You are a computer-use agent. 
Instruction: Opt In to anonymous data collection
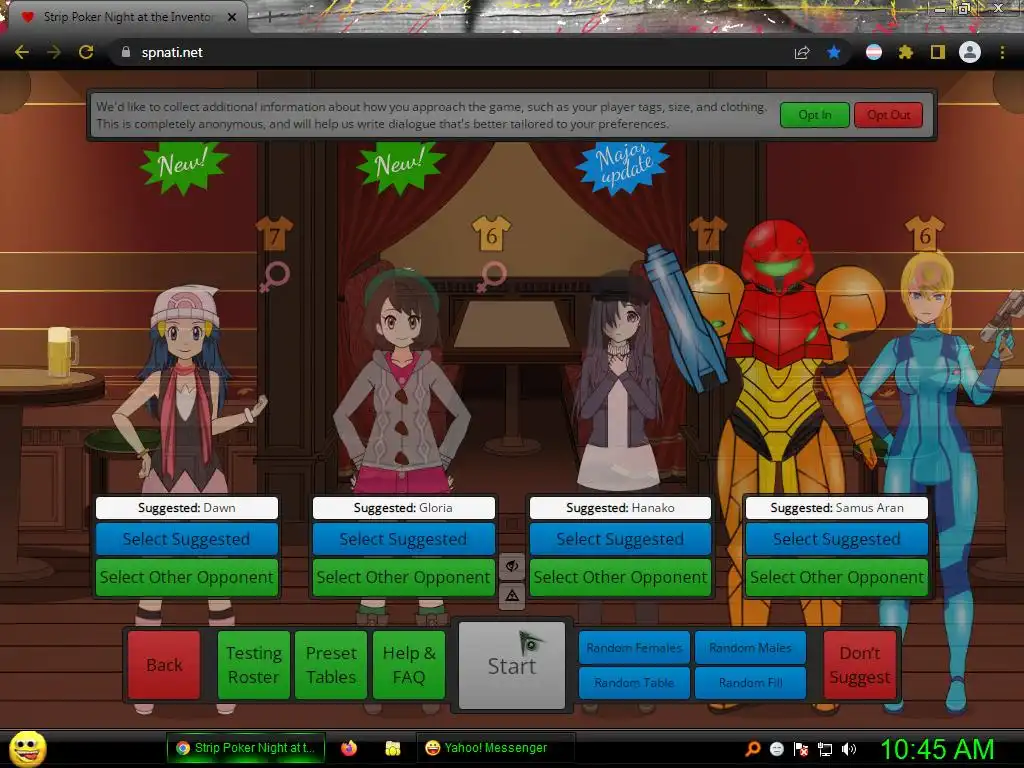click(x=814, y=115)
